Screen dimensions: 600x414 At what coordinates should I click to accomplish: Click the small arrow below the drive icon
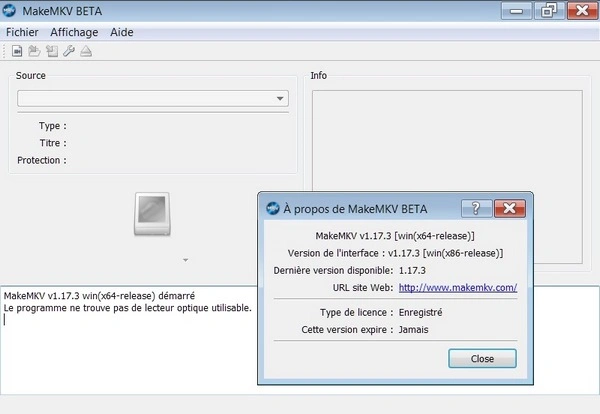coord(185,260)
